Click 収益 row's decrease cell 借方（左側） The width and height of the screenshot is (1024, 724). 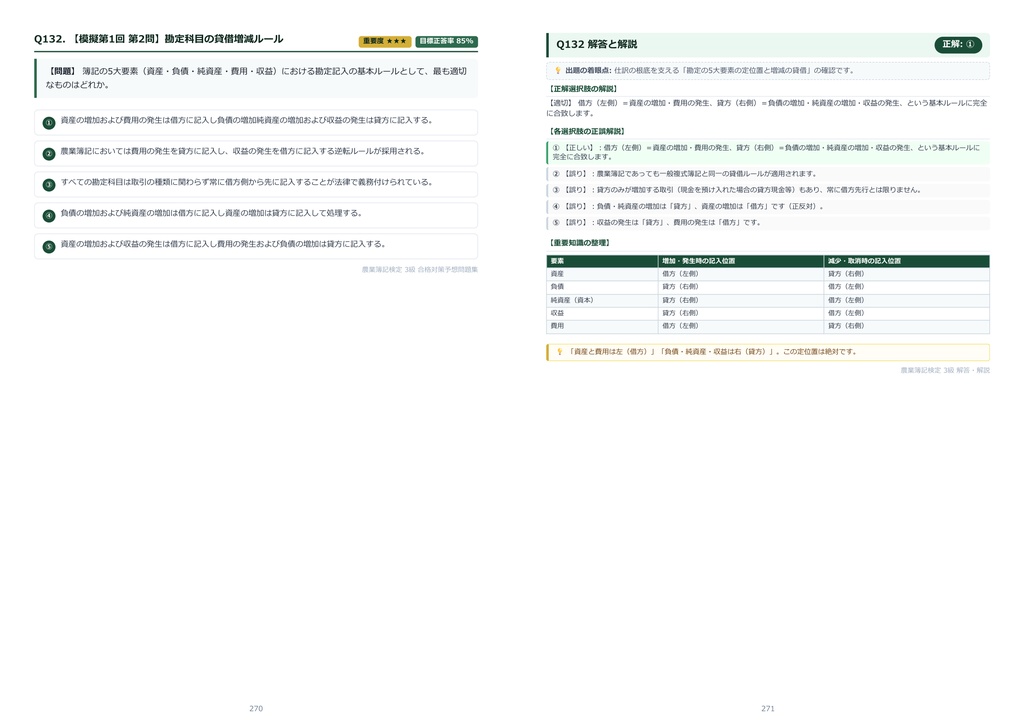click(906, 313)
